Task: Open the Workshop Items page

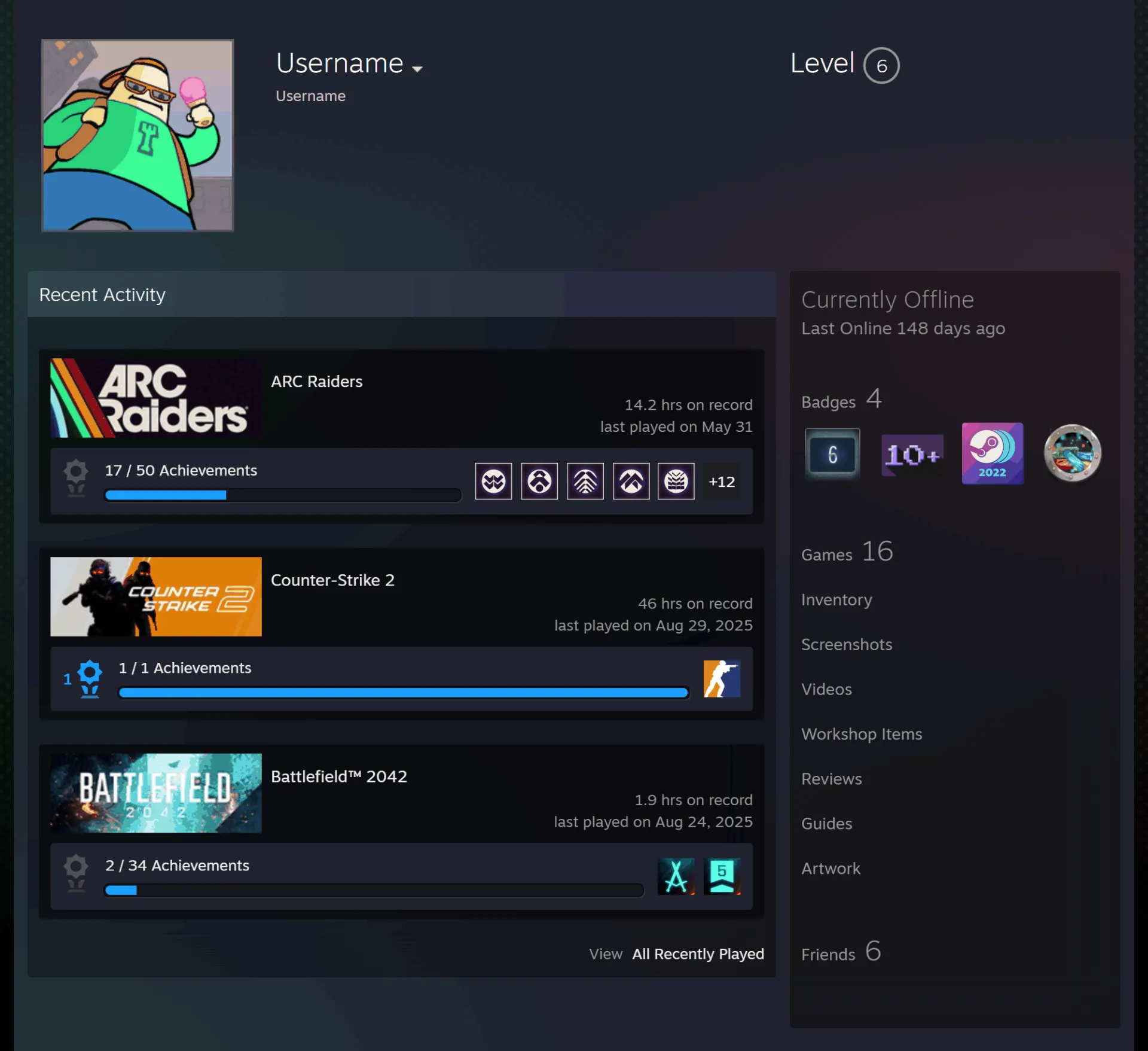Action: (861, 734)
